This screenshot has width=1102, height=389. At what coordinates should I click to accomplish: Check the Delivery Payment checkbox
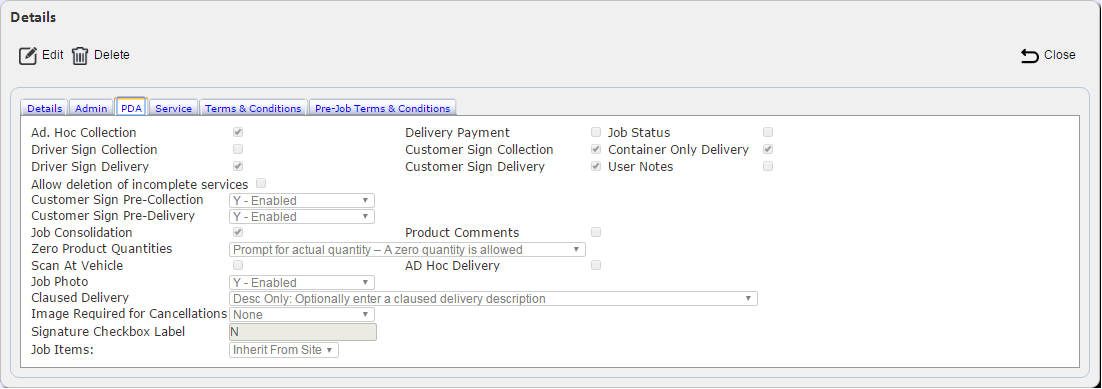click(596, 132)
